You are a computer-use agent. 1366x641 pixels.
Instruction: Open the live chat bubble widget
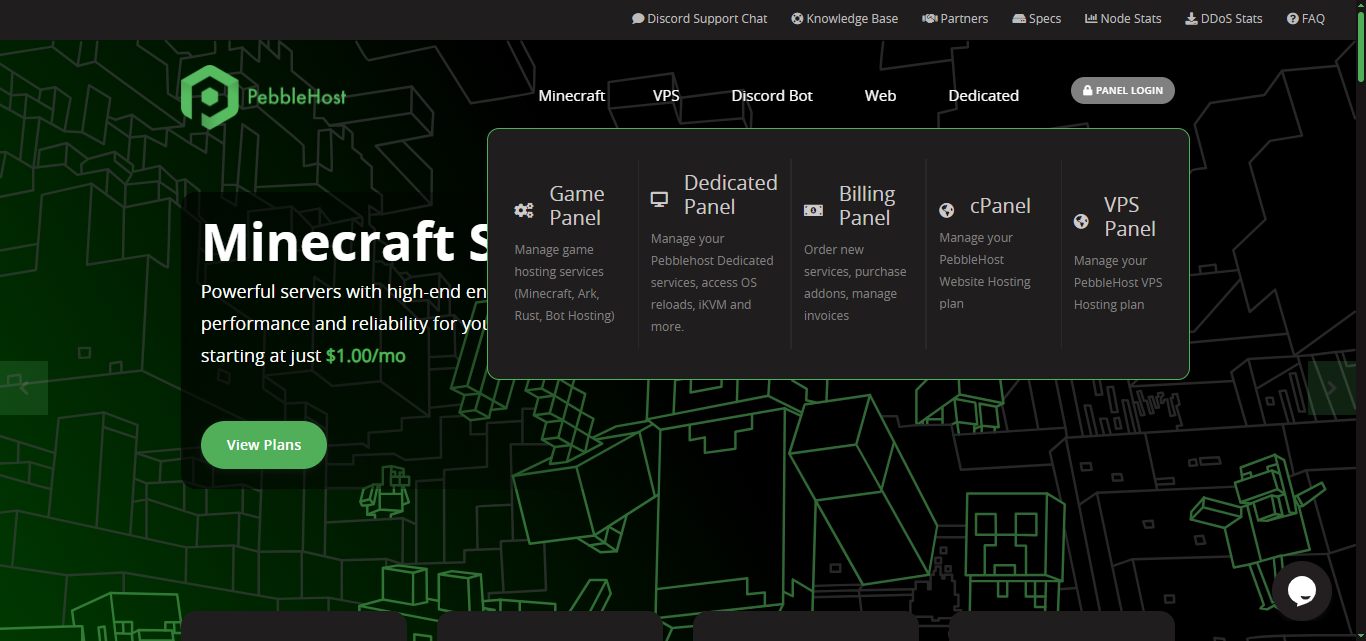1302,591
